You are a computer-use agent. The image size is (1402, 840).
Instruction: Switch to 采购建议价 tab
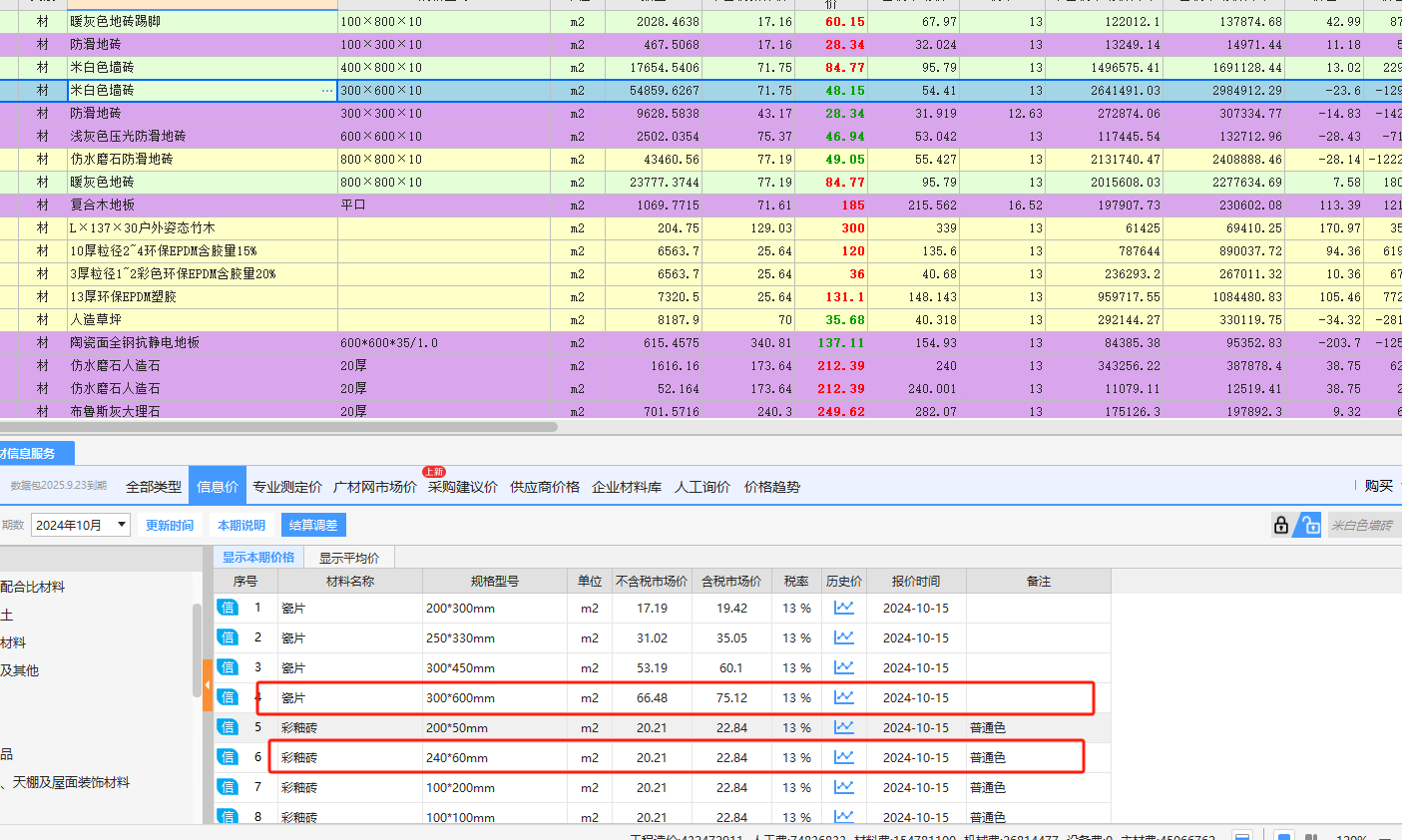pos(463,487)
